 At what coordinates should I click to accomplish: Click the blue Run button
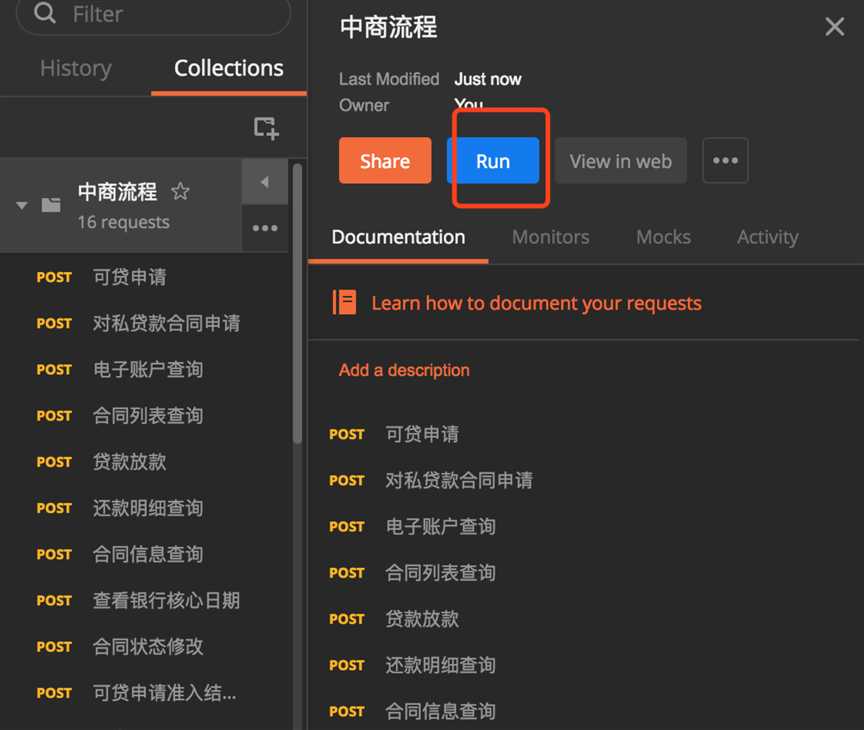[493, 161]
